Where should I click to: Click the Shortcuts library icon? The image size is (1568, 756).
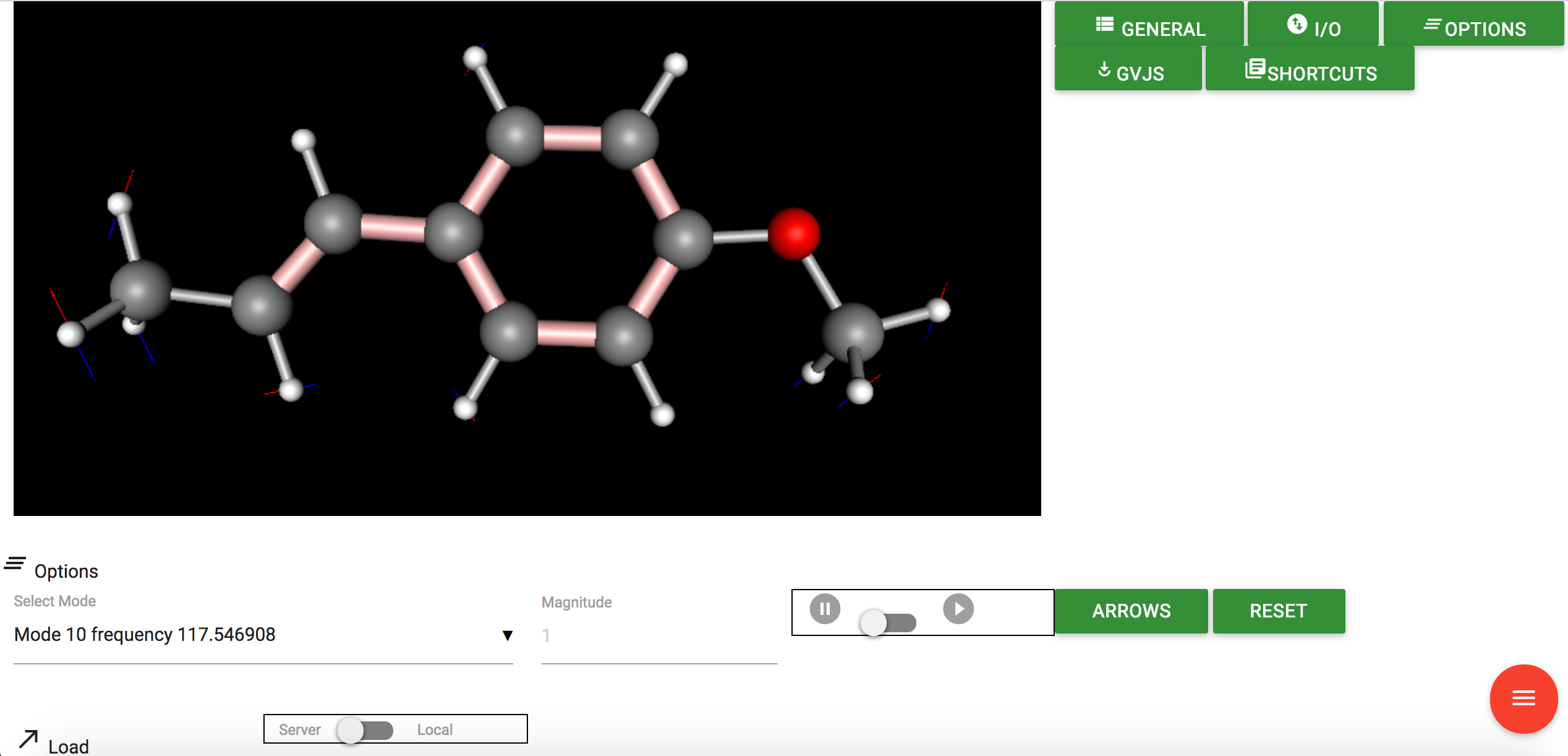[x=1255, y=69]
